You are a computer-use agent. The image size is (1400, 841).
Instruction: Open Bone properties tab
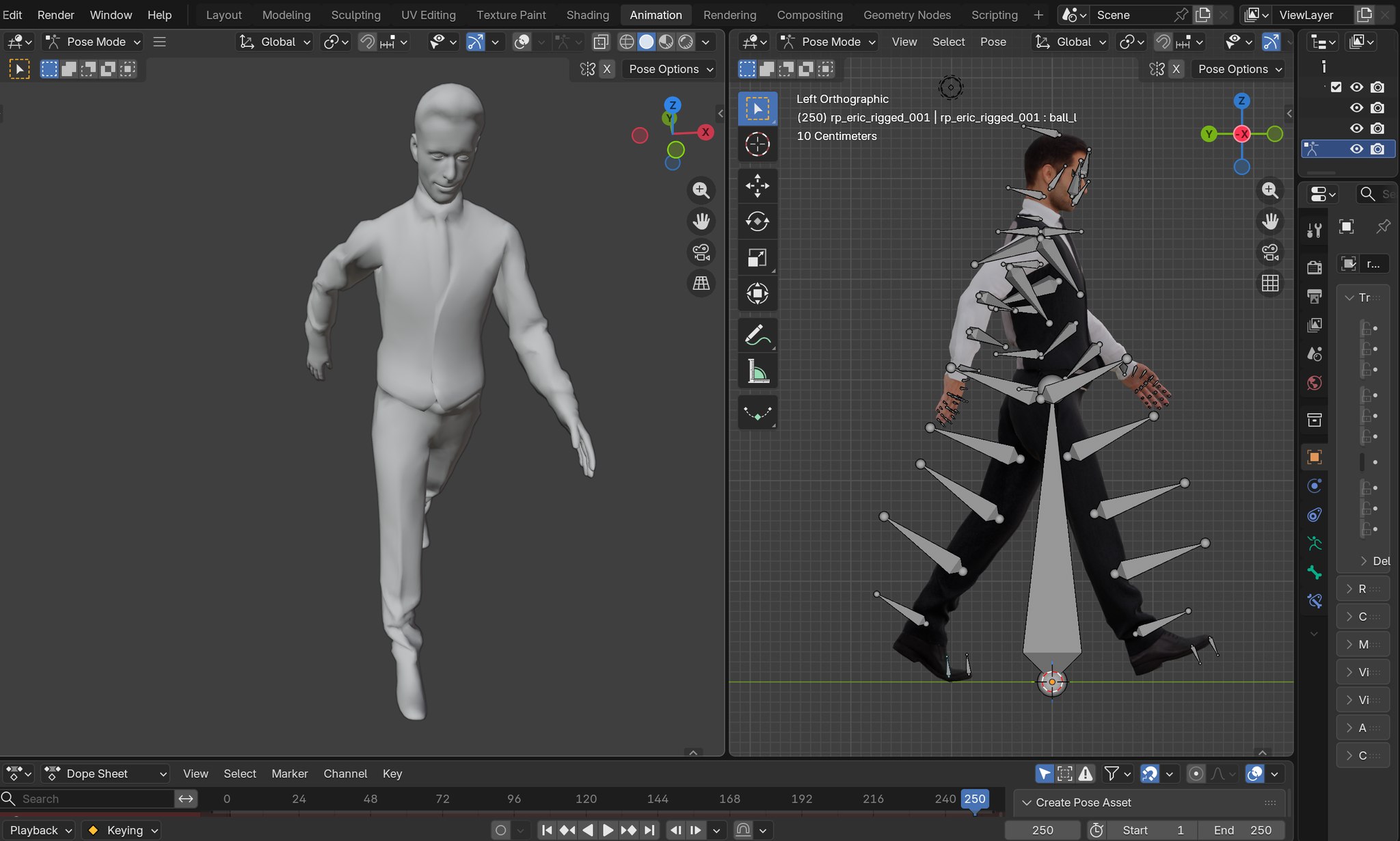pos(1314,572)
